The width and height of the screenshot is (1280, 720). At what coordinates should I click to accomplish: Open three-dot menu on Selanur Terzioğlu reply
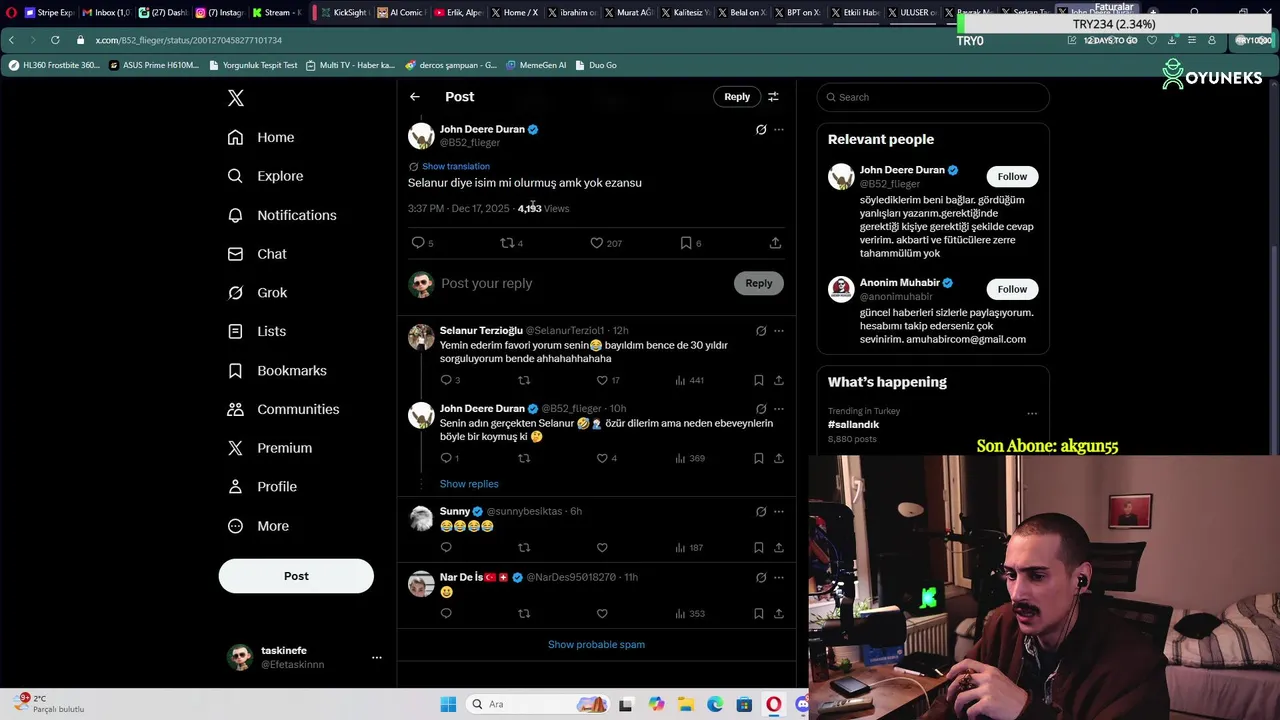[779, 331]
